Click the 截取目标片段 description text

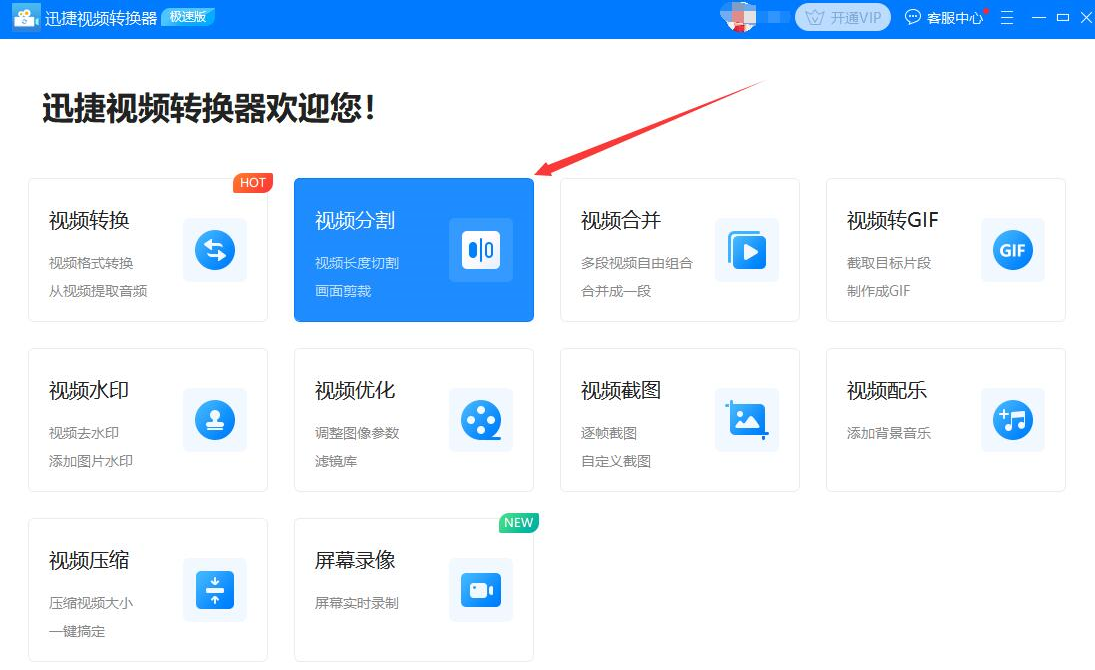pyautogui.click(x=889, y=263)
